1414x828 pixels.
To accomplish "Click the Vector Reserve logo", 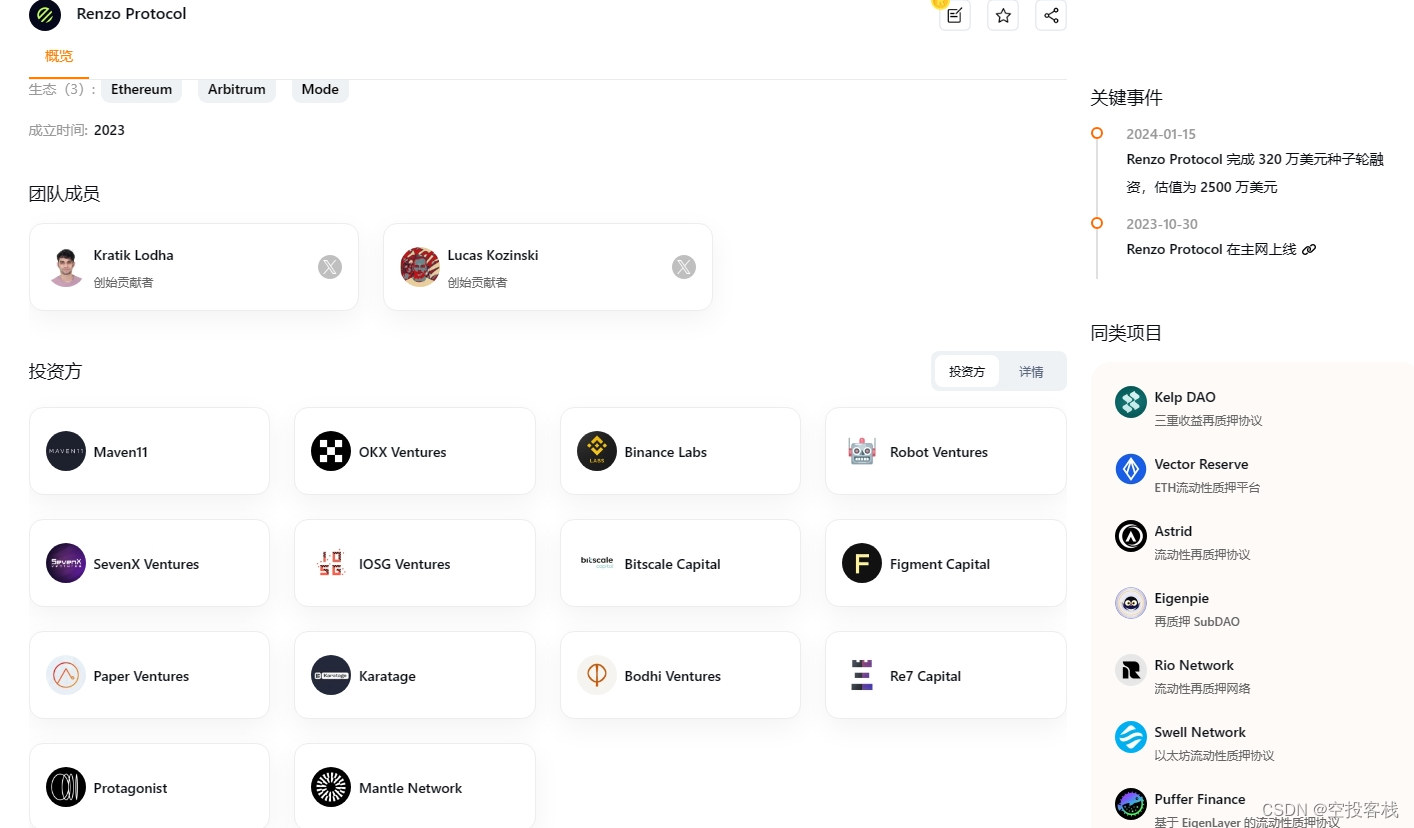I will pyautogui.click(x=1131, y=469).
